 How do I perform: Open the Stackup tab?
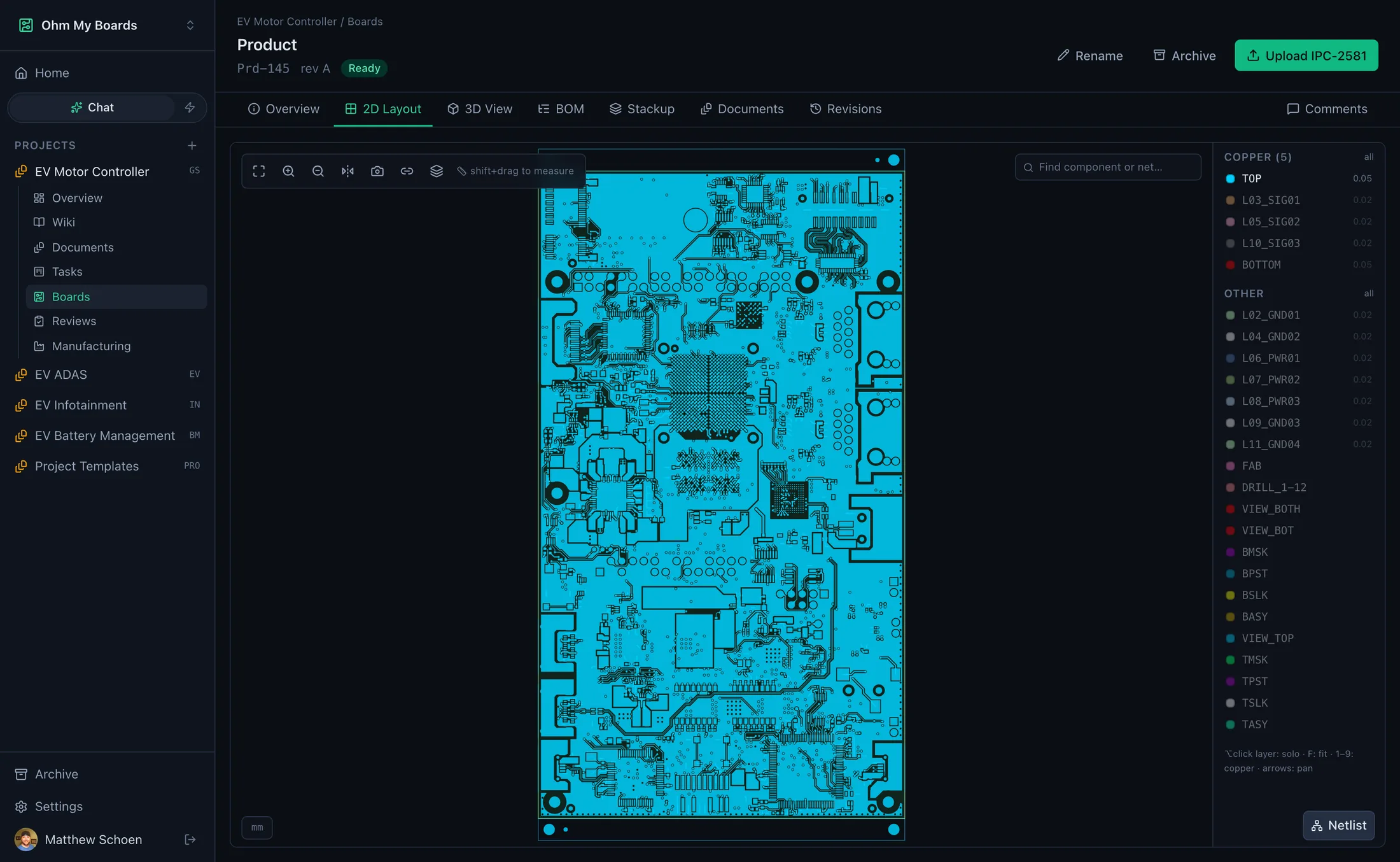click(x=641, y=110)
